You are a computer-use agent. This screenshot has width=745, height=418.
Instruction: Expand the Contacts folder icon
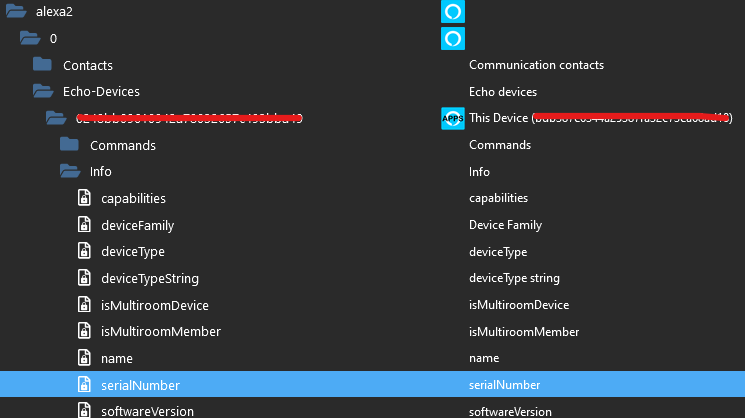click(x=42, y=64)
